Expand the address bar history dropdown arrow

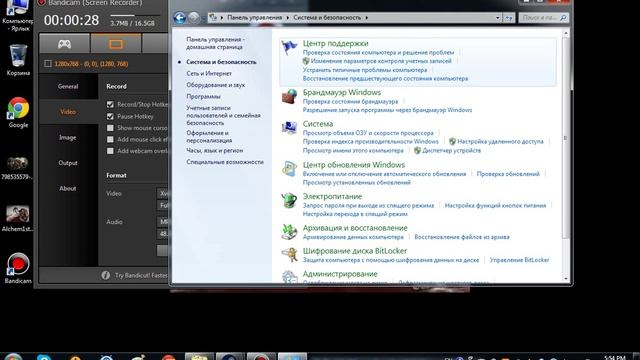click(497, 18)
